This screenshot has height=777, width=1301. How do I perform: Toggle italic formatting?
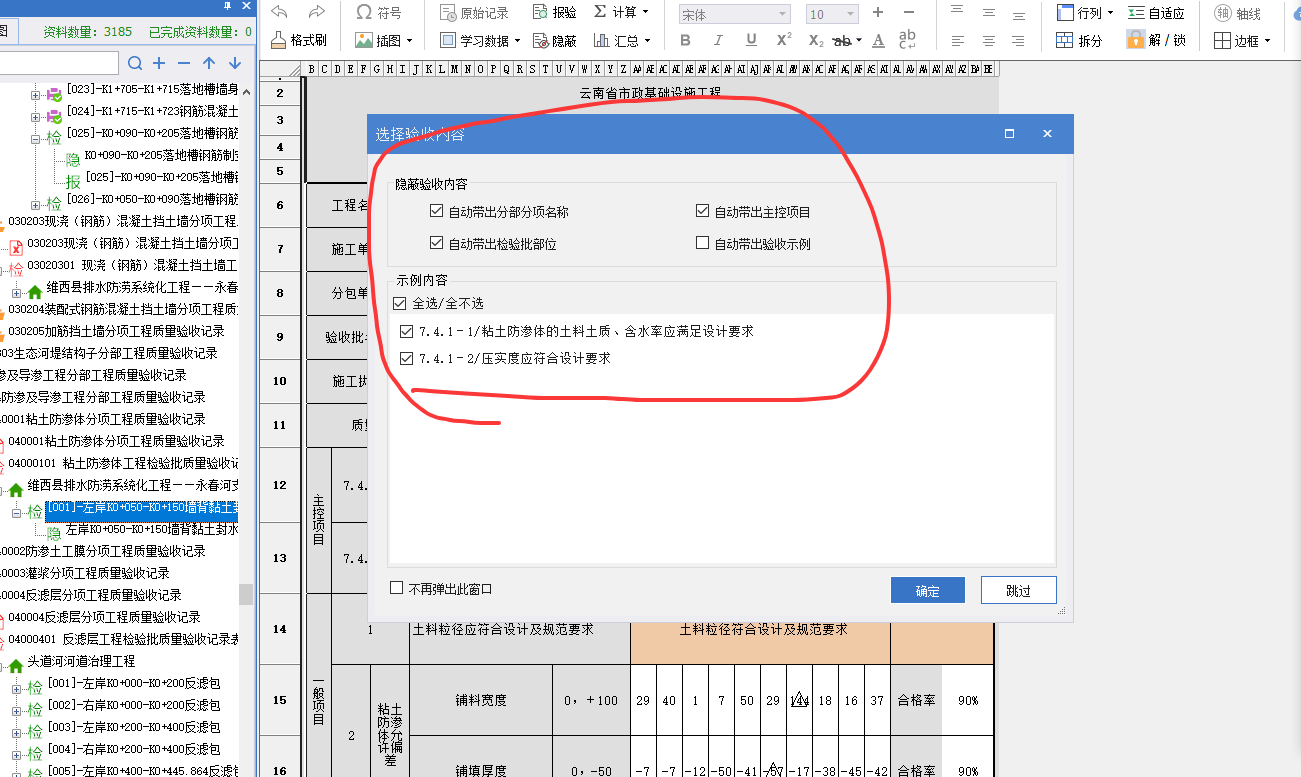click(719, 41)
